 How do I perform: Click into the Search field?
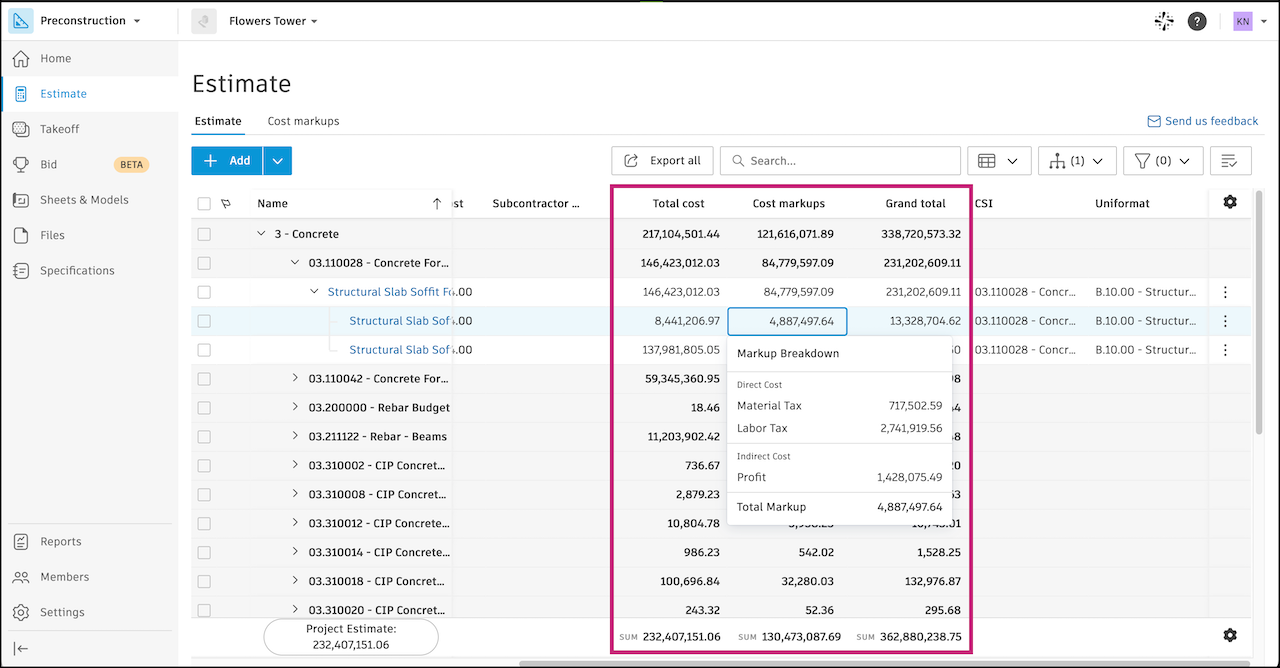click(x=840, y=161)
